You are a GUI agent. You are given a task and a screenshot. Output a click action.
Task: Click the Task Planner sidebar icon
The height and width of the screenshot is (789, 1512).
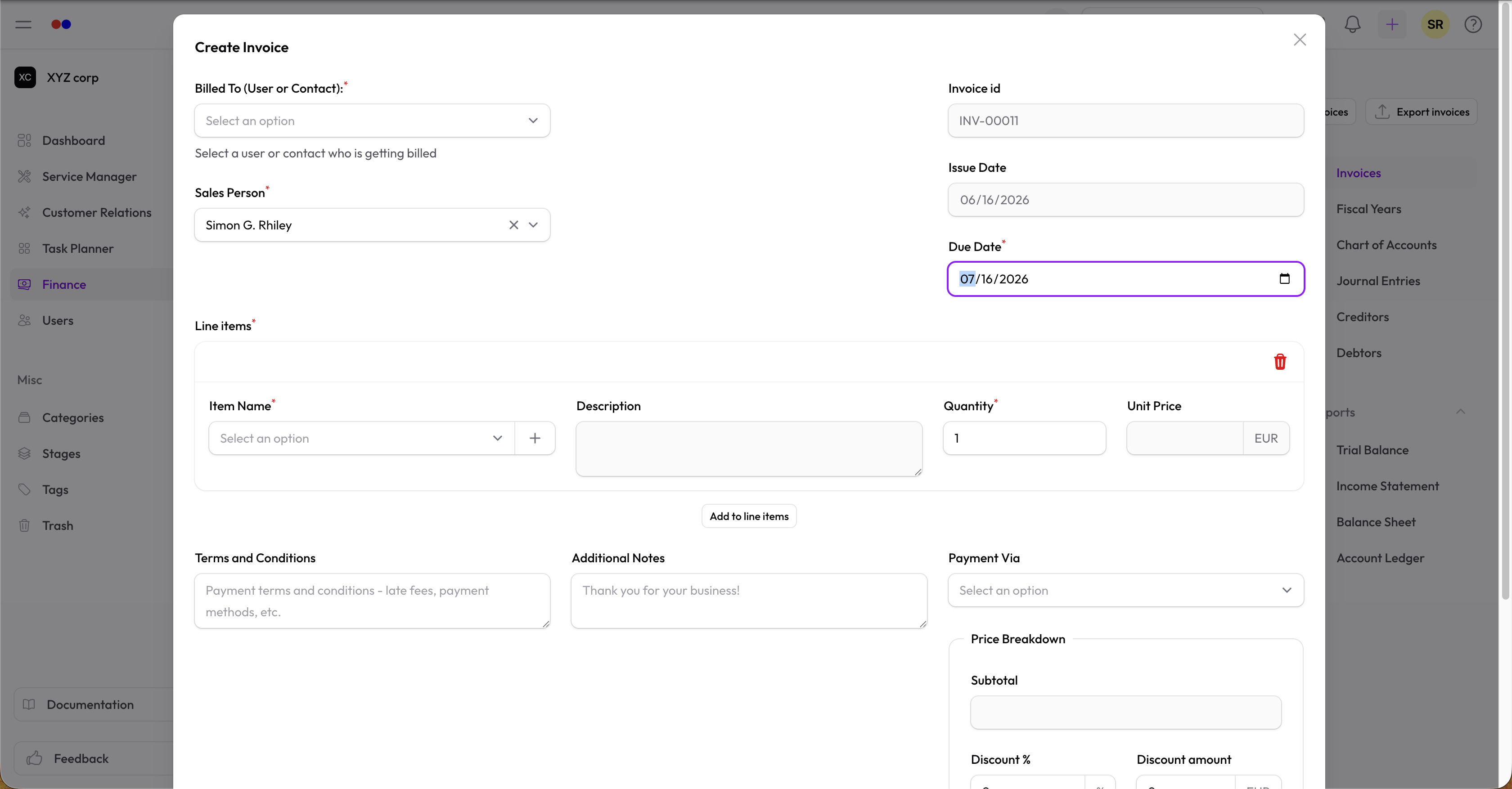click(24, 248)
